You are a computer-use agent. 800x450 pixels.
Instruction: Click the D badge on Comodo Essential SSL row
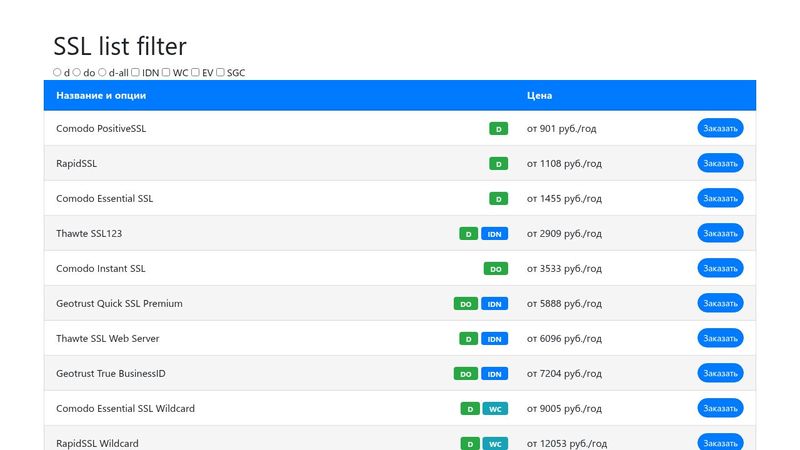(x=498, y=198)
